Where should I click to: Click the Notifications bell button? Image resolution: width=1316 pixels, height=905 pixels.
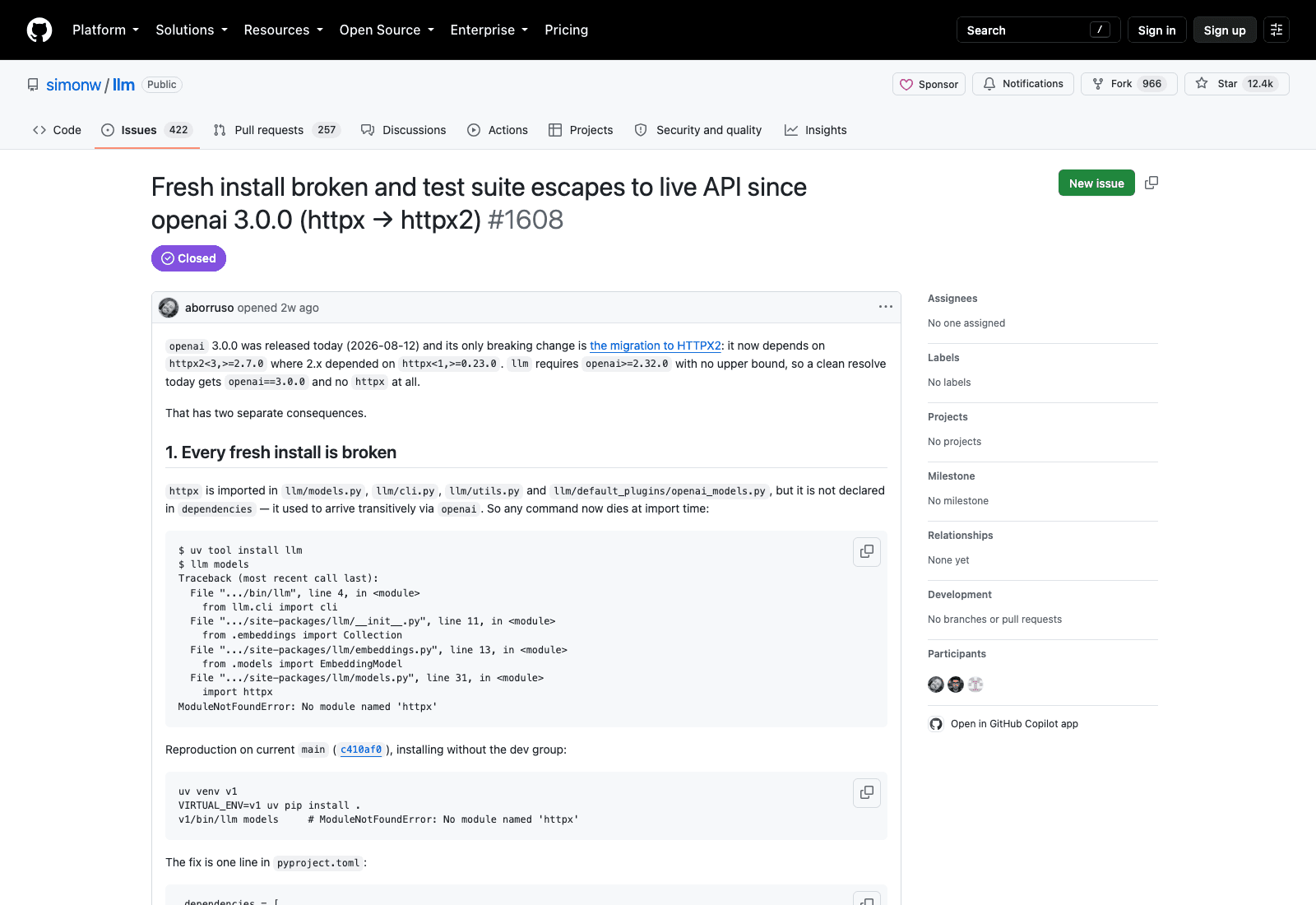1023,84
